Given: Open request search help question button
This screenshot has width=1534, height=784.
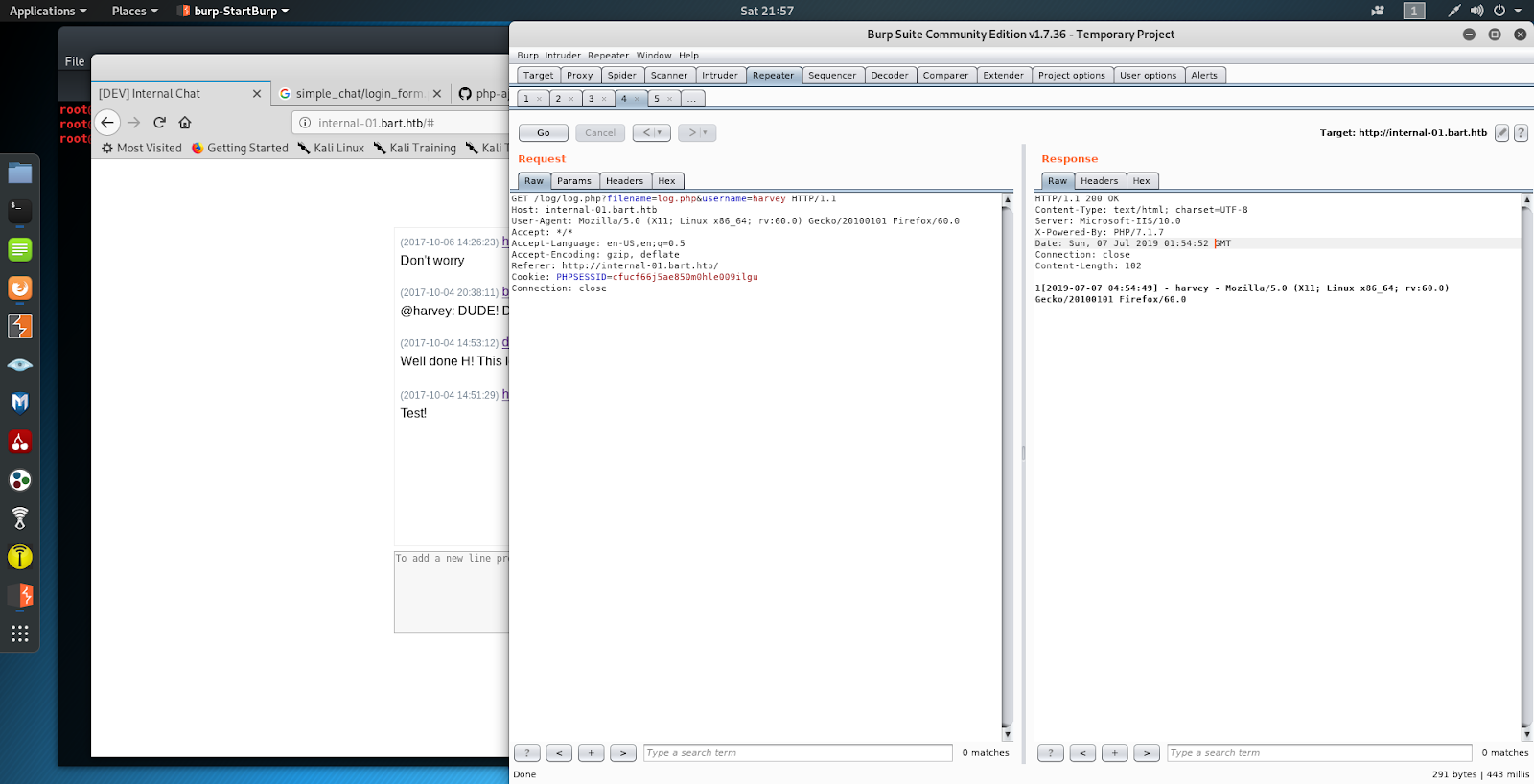Looking at the screenshot, I should (526, 753).
